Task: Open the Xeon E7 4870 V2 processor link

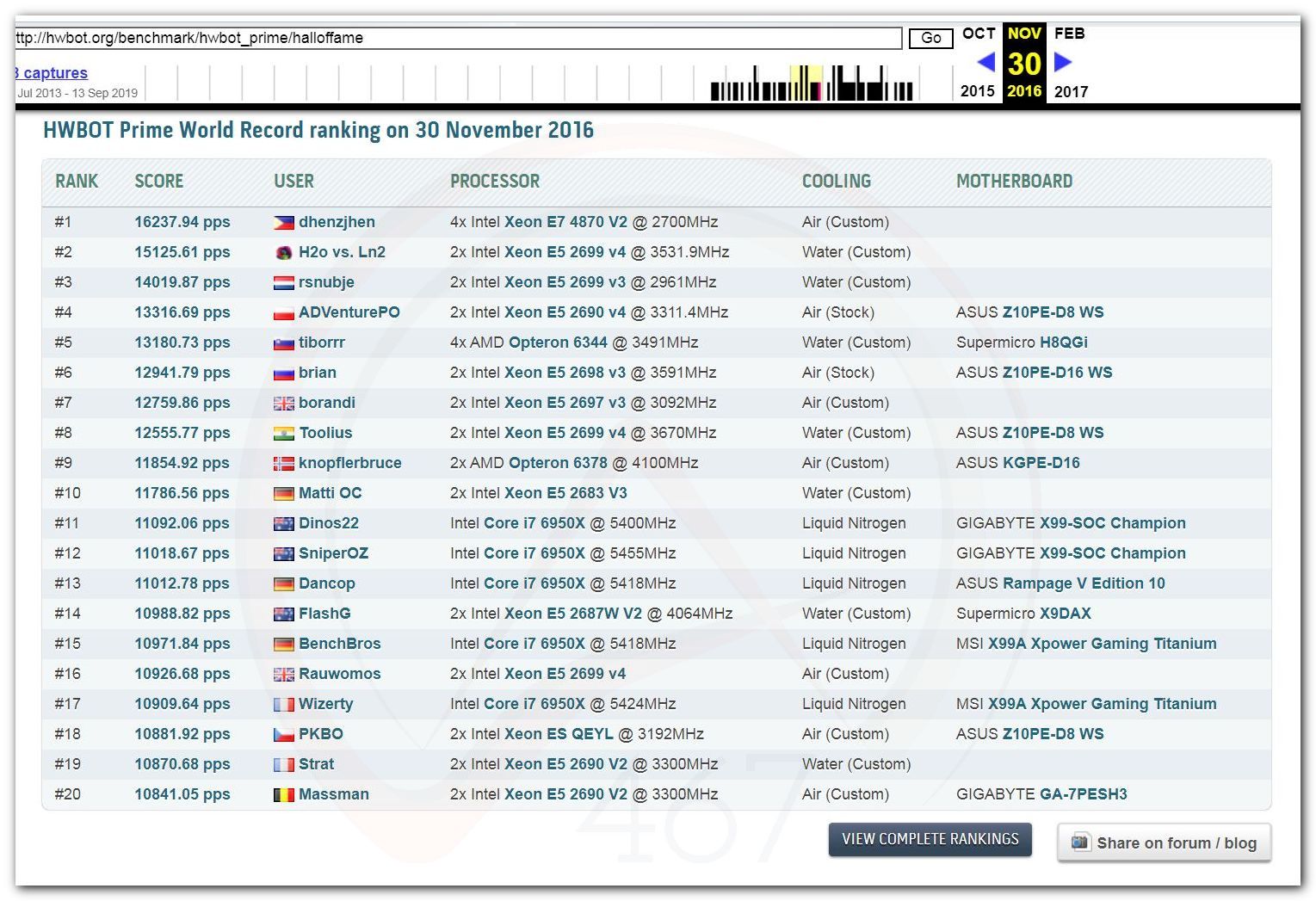Action: click(x=565, y=222)
